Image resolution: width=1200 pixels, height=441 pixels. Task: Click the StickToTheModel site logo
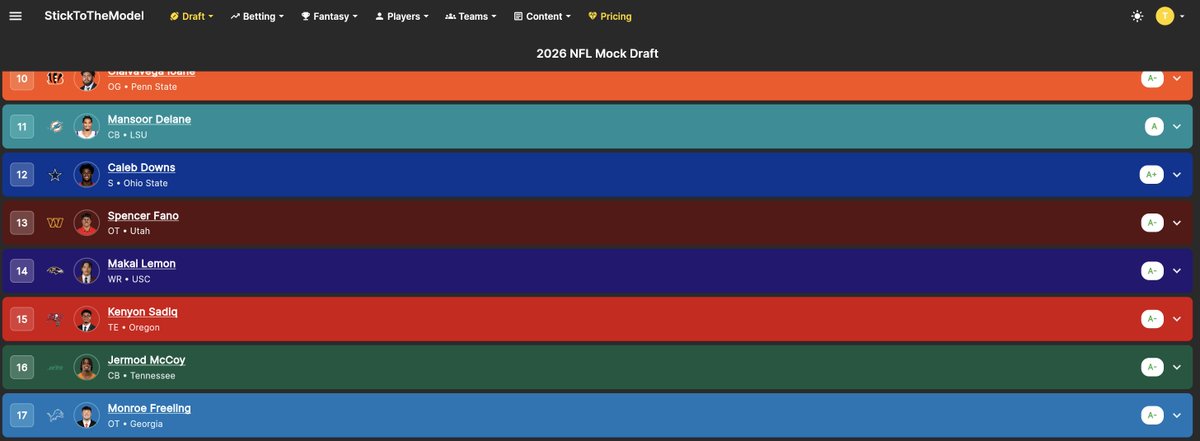(94, 16)
